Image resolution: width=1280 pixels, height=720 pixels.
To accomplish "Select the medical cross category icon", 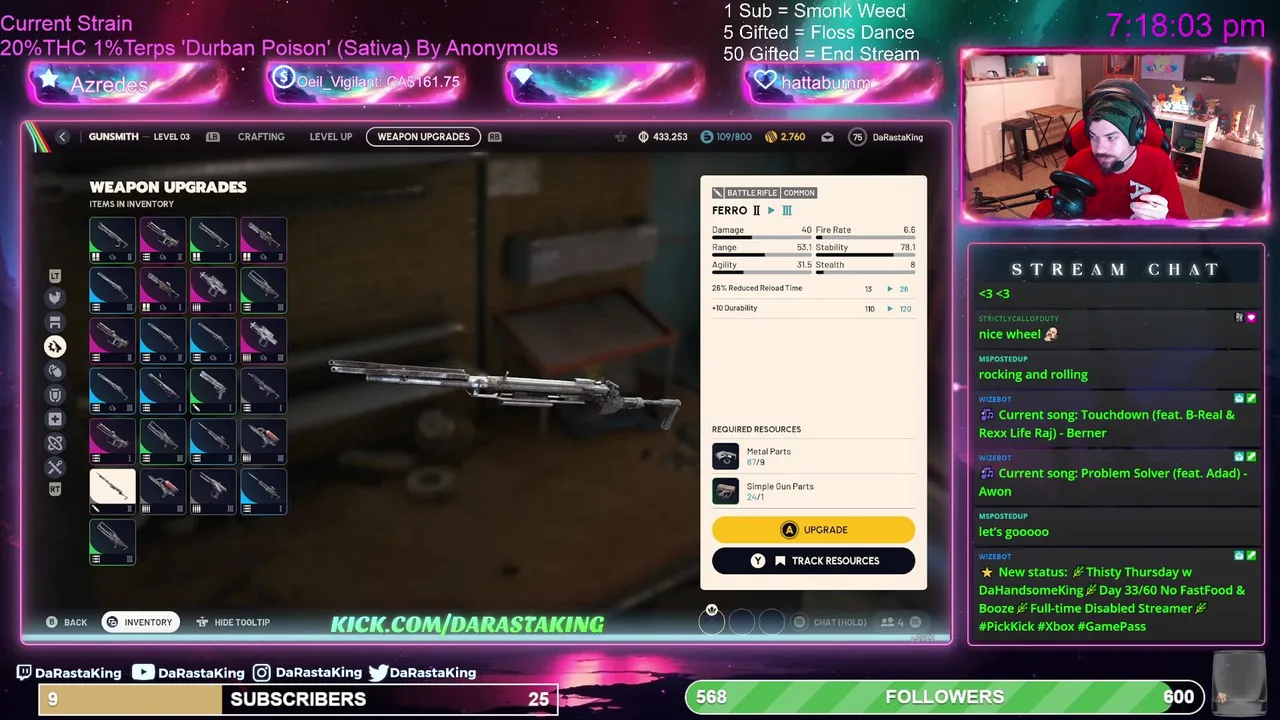I will coord(55,419).
